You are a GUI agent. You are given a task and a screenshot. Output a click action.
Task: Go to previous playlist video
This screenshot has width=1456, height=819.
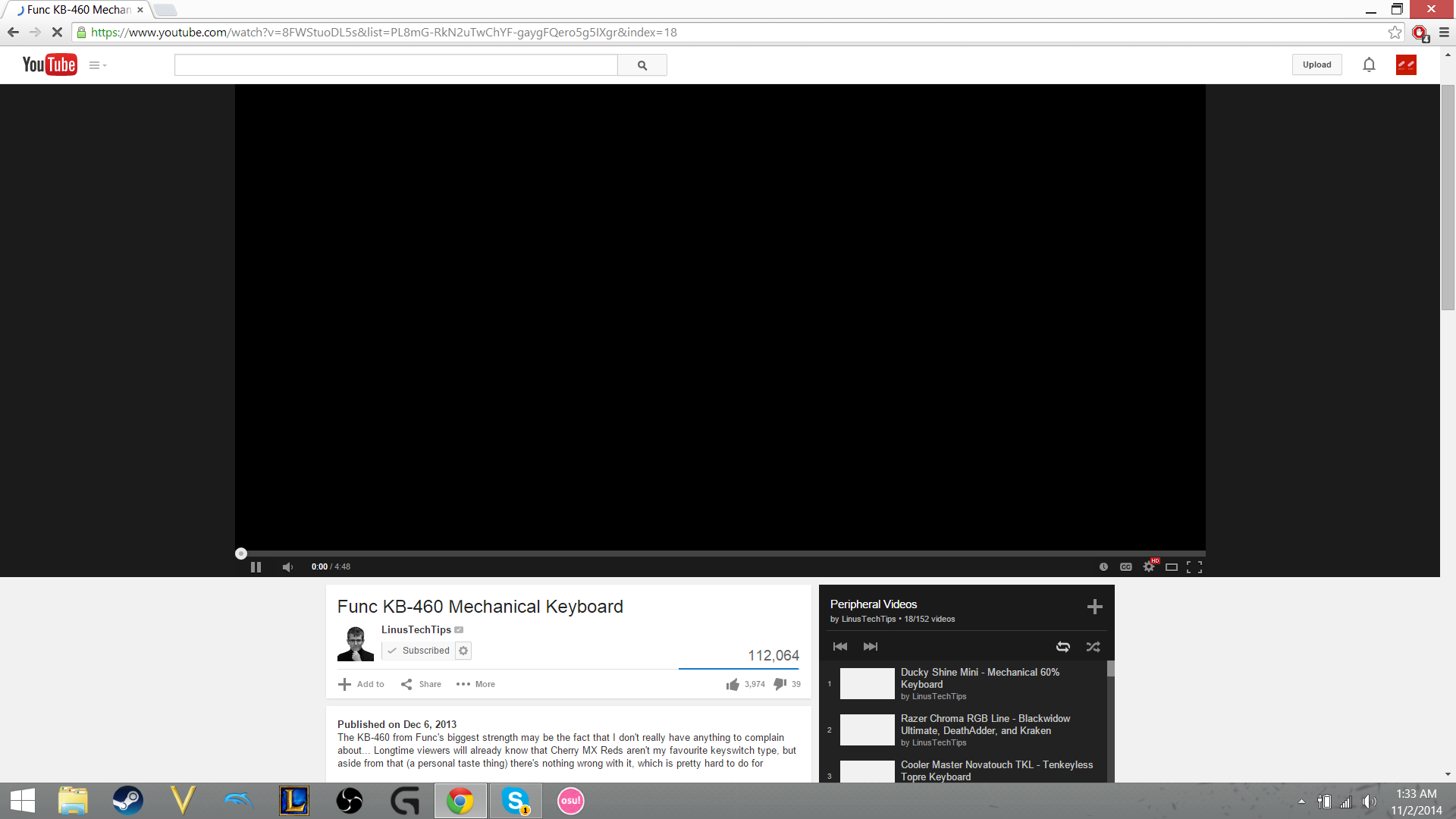click(x=840, y=646)
